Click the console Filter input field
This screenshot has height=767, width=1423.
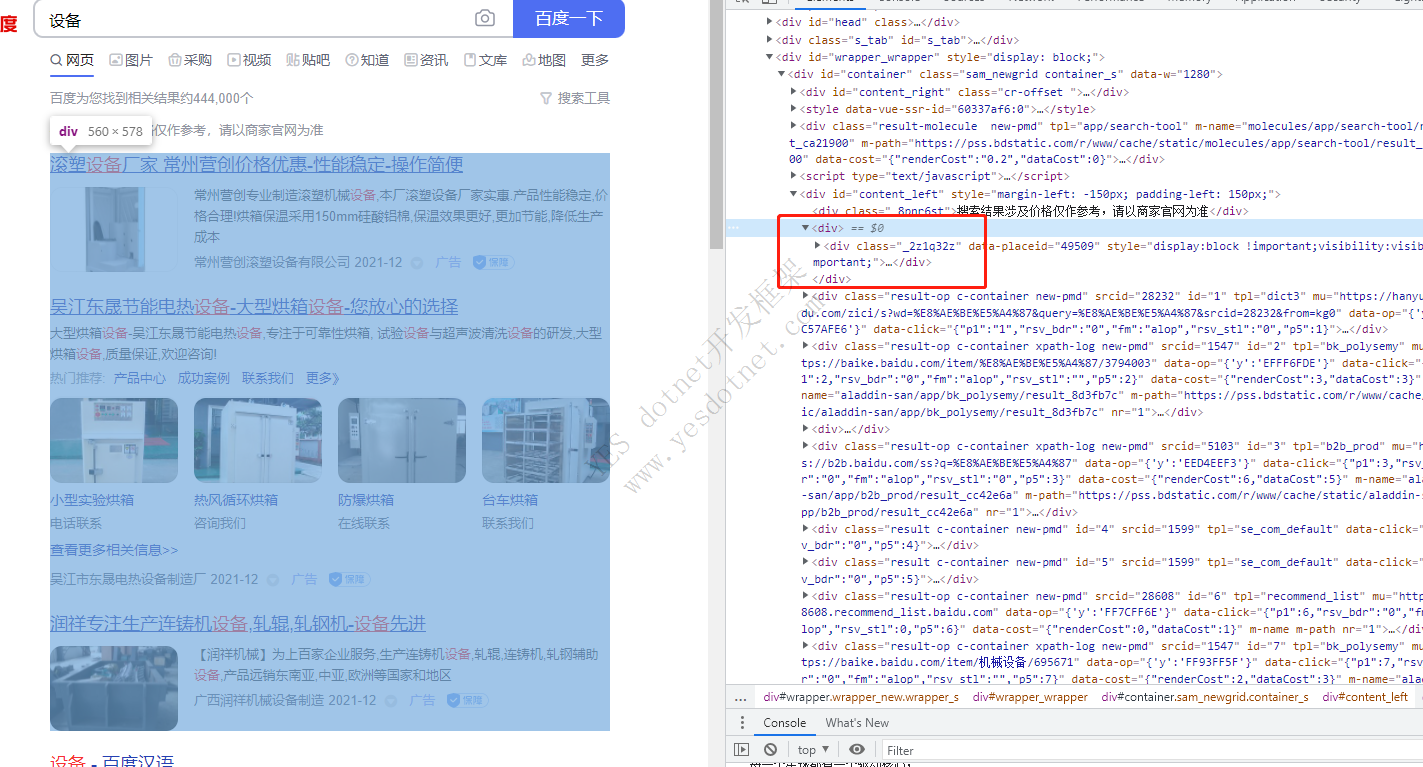tap(1152, 750)
